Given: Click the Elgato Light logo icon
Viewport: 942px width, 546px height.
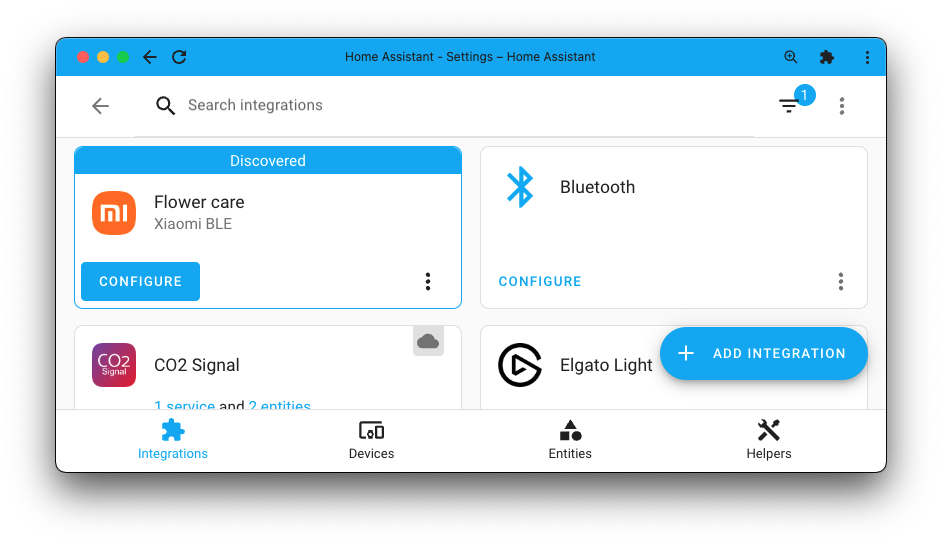Looking at the screenshot, I should (519, 365).
